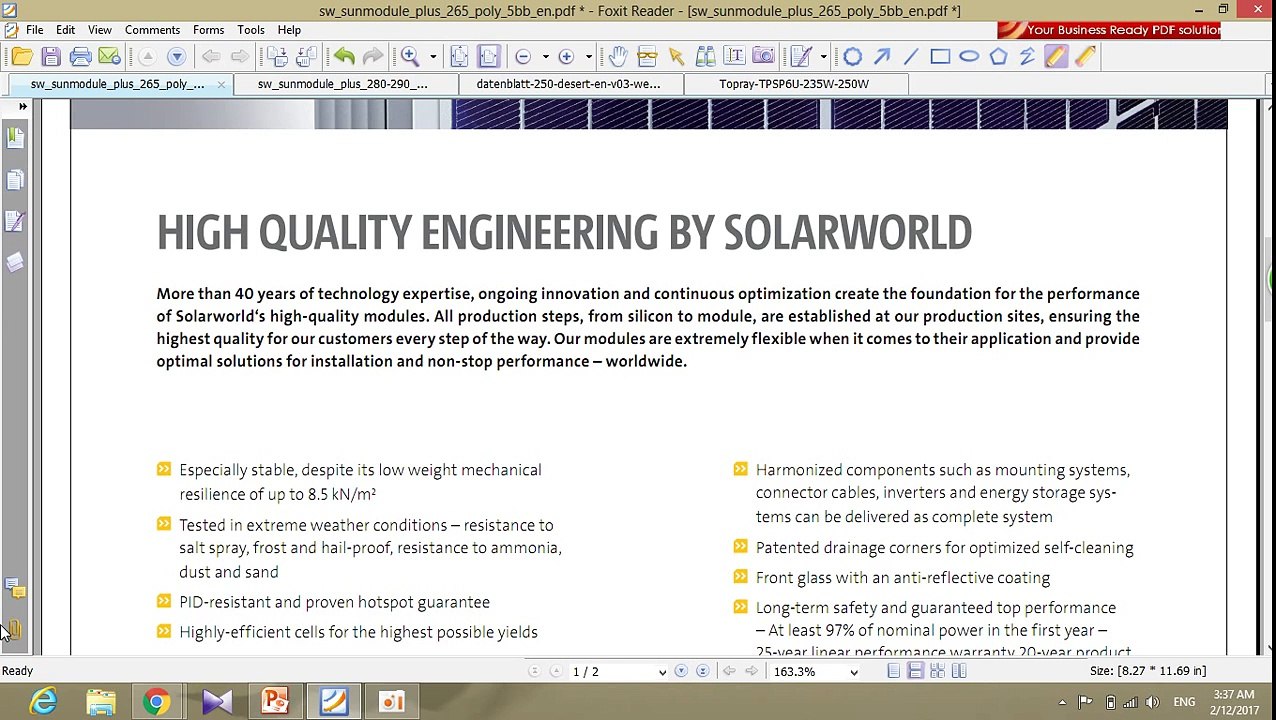Save the document with the floppy icon
Viewport: 1276px width, 720px height.
(51, 57)
